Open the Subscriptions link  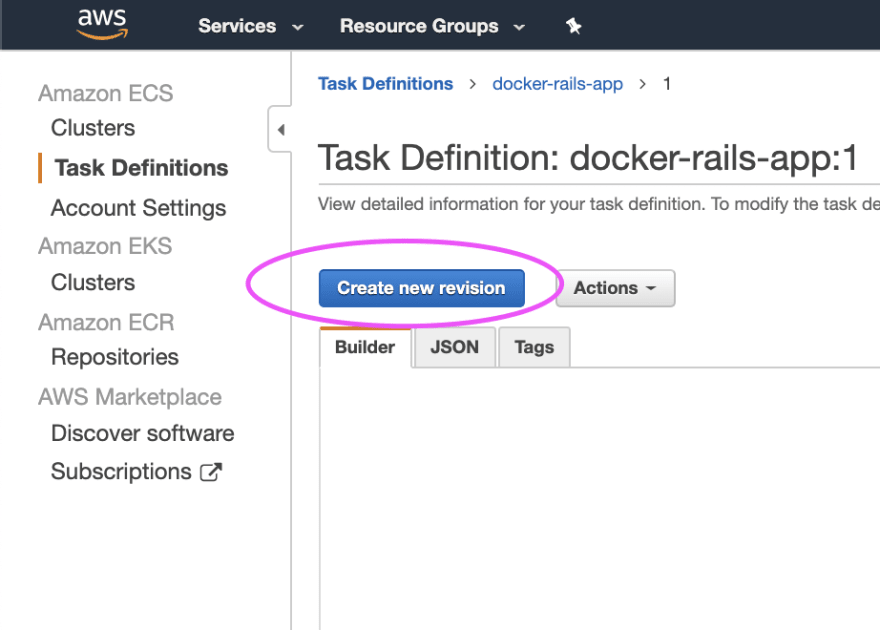click(121, 472)
